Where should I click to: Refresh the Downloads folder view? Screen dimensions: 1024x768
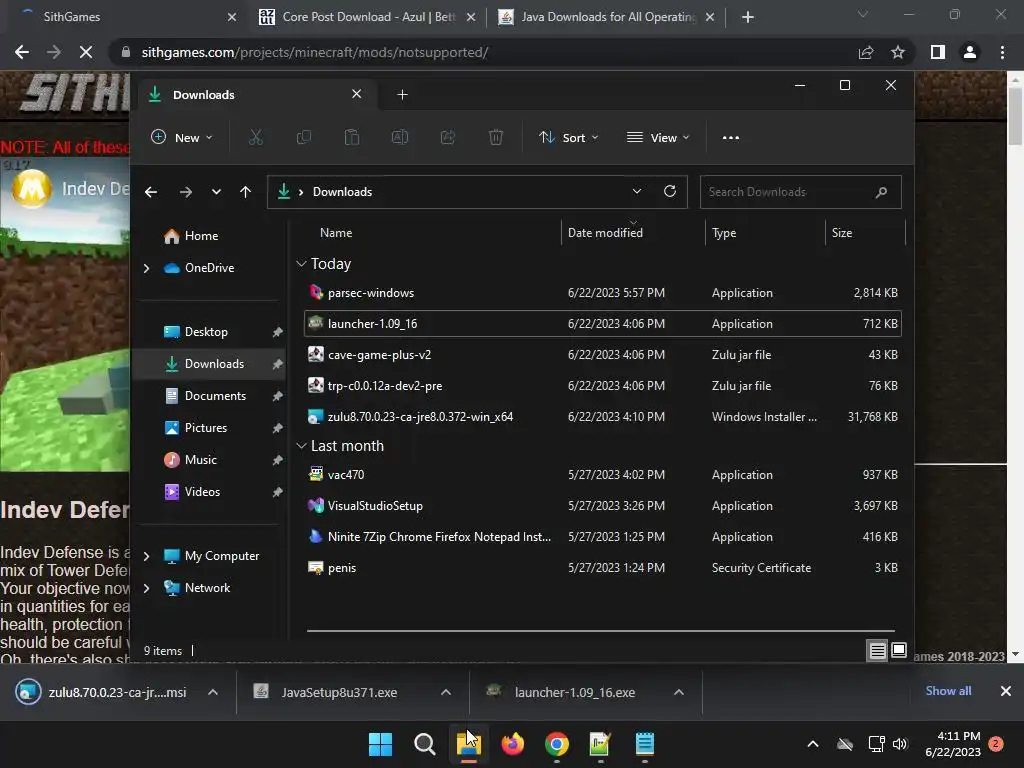tap(669, 191)
